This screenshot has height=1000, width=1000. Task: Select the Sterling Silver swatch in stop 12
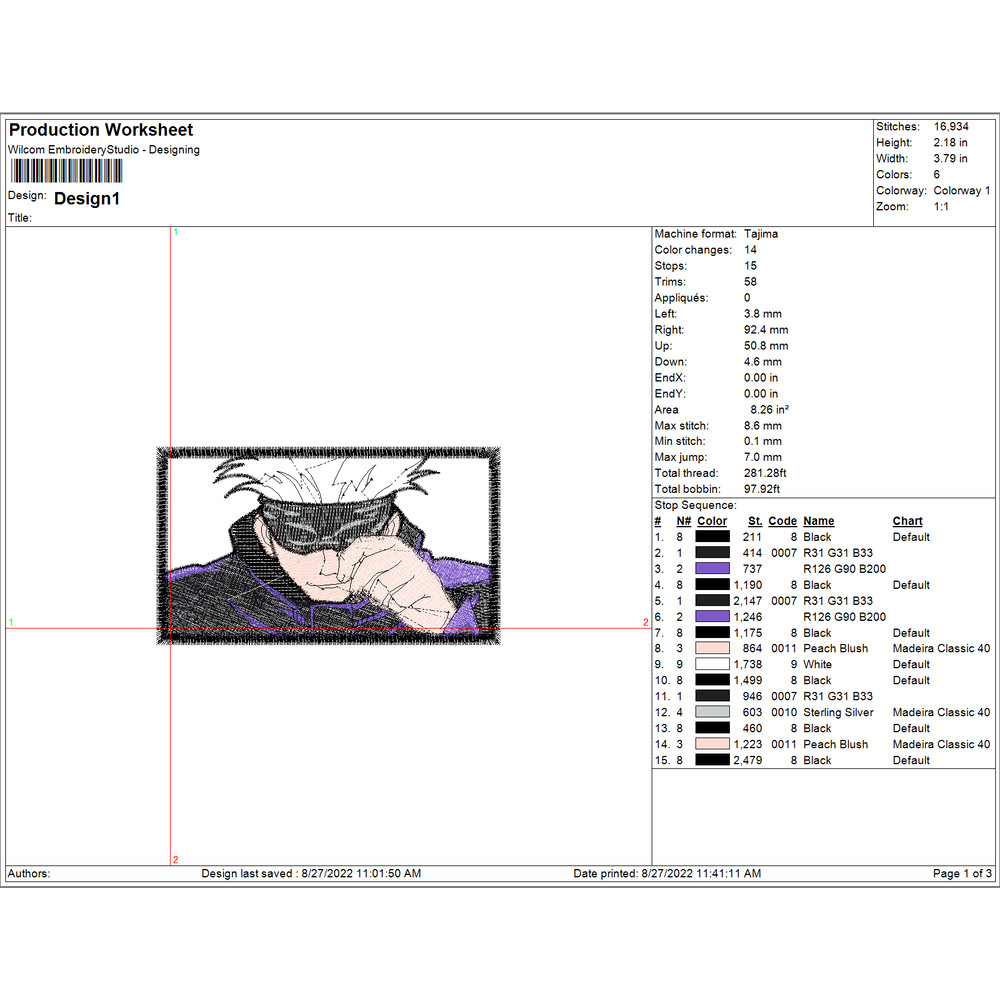point(713,712)
